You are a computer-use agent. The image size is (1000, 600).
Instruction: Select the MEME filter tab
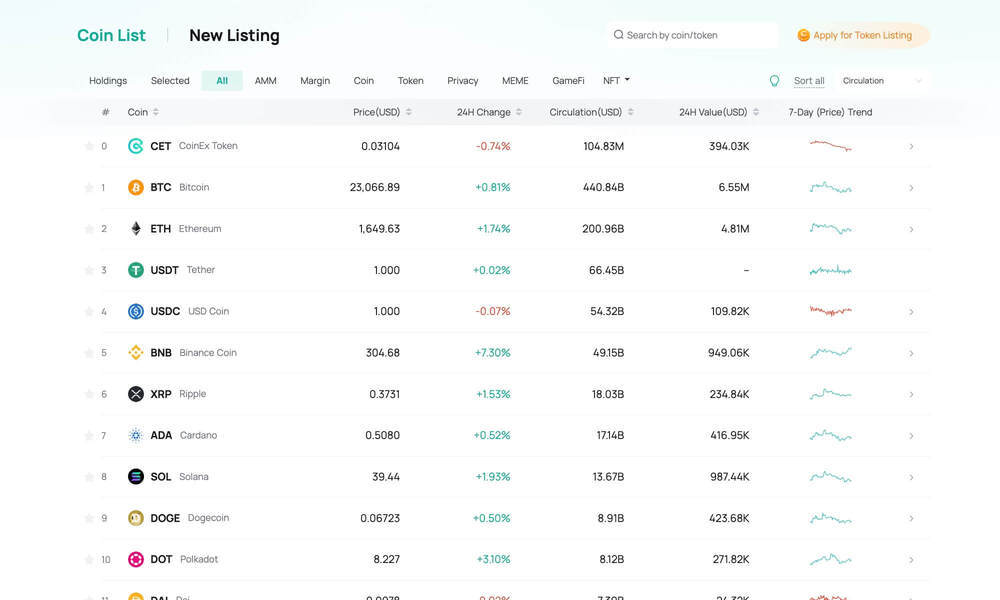click(x=515, y=81)
